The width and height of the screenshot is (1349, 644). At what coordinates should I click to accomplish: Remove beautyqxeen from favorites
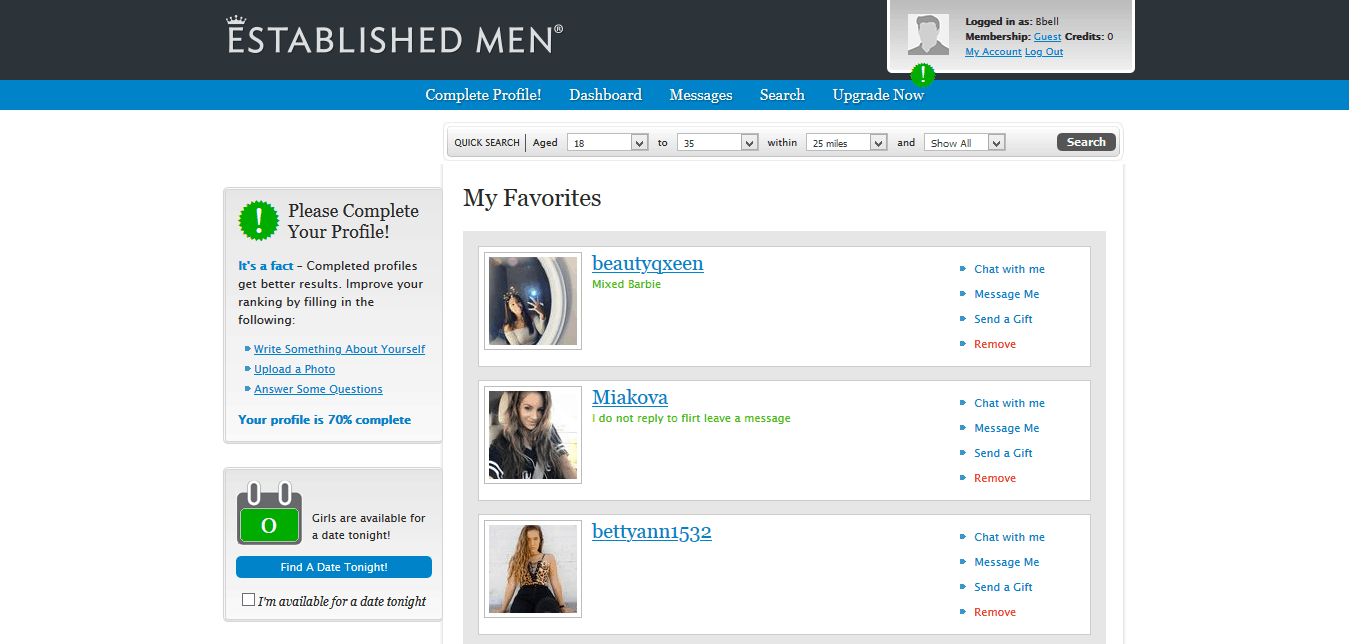coord(995,344)
